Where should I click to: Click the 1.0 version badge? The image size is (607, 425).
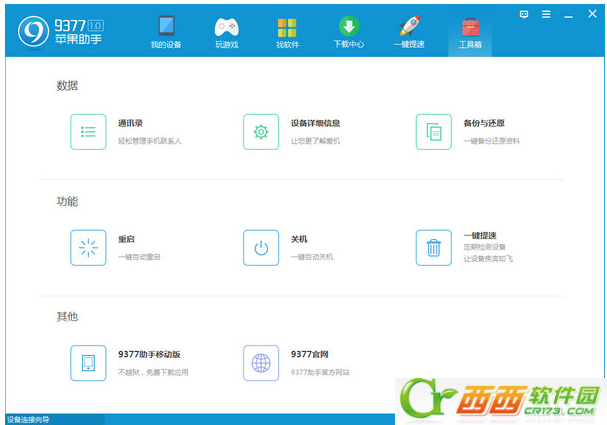tap(96, 26)
